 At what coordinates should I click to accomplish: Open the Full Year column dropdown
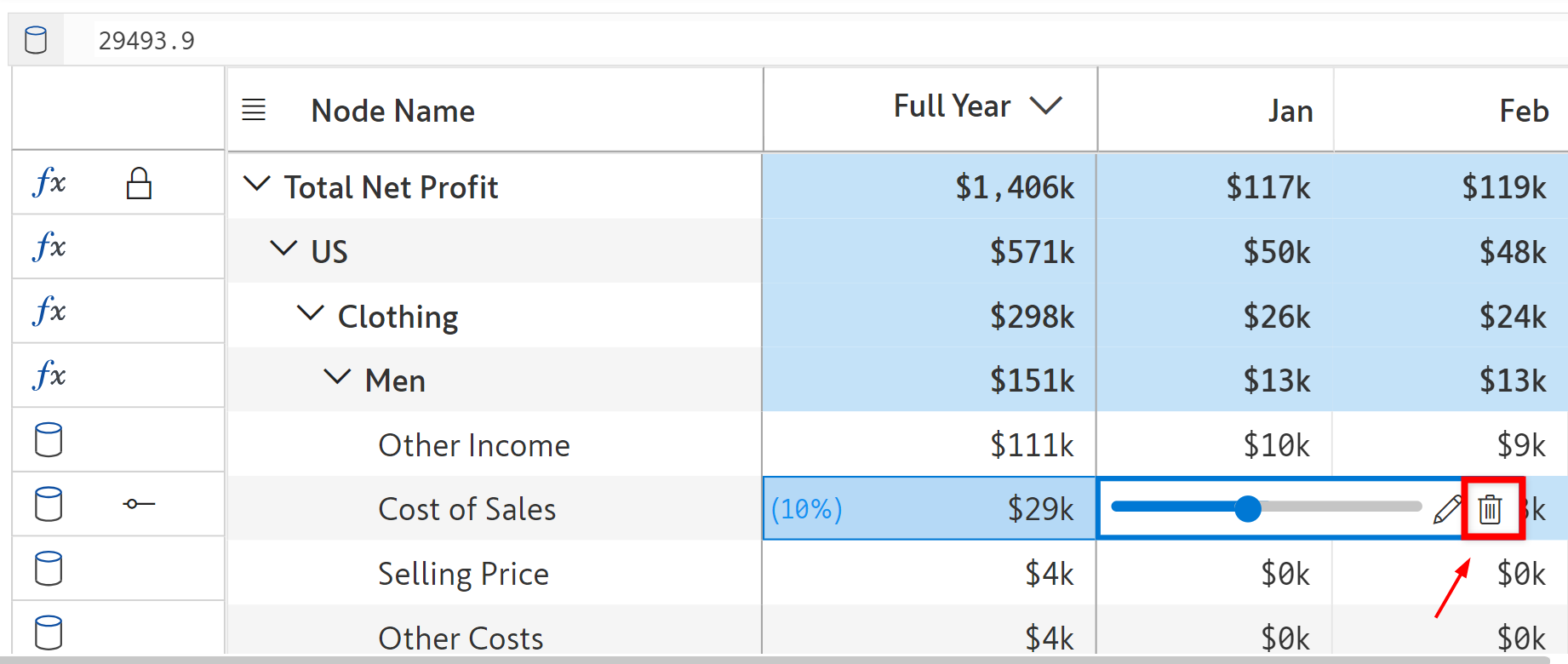(x=1046, y=106)
